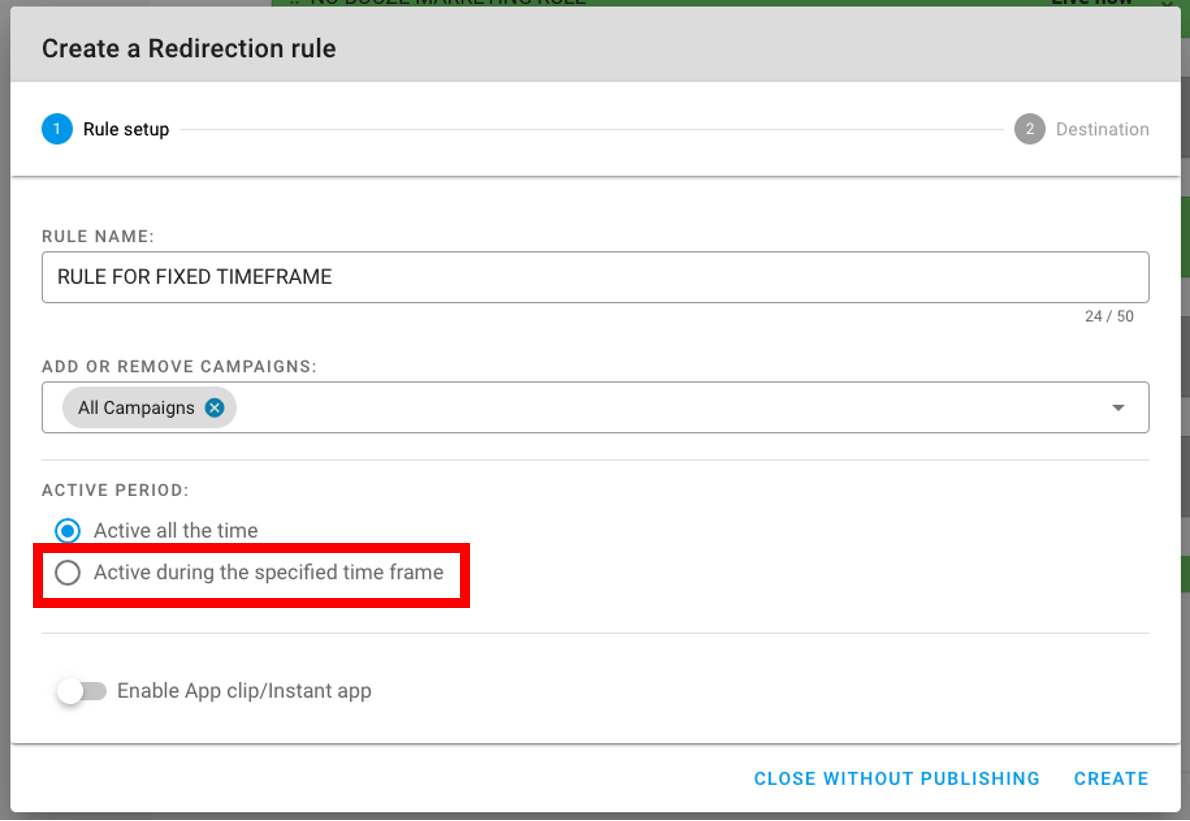Focus the Rule Name text field
The image size is (1190, 821).
[594, 277]
